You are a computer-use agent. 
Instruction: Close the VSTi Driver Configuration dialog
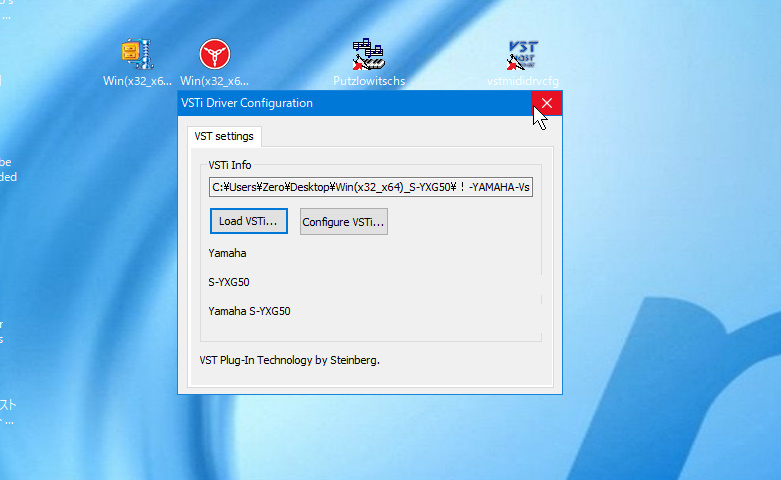546,103
